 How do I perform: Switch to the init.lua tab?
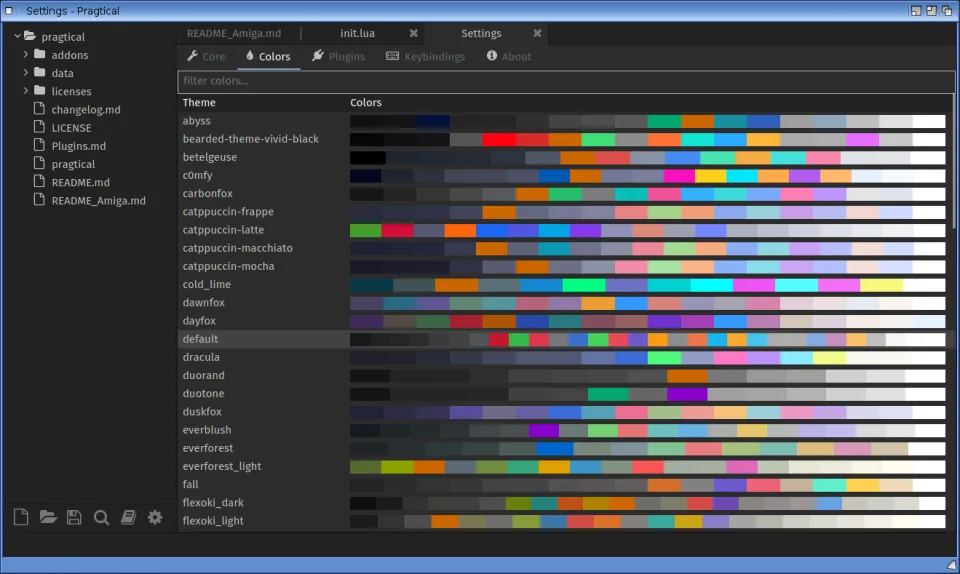(358, 33)
